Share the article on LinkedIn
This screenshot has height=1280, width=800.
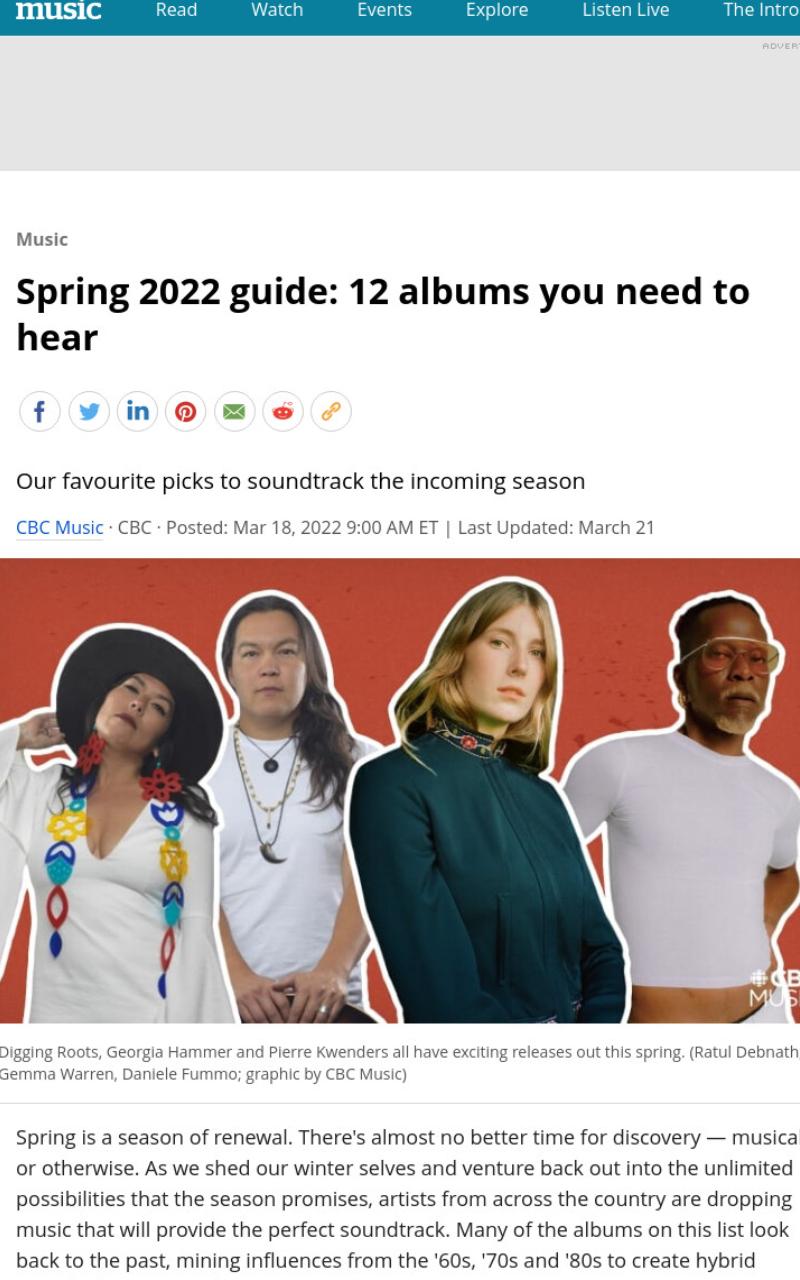point(137,411)
